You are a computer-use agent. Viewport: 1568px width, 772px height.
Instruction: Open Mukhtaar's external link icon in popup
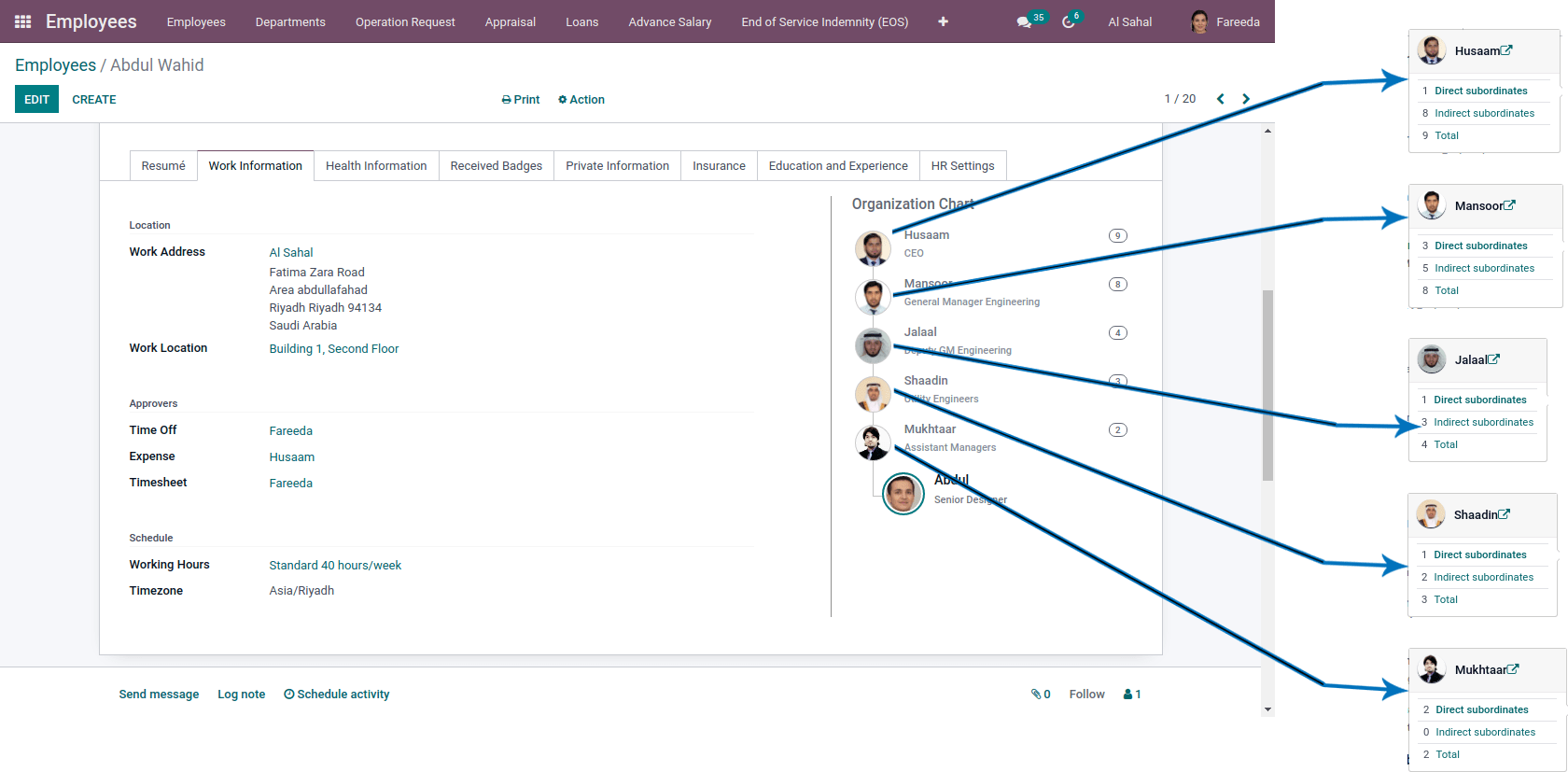point(1513,669)
